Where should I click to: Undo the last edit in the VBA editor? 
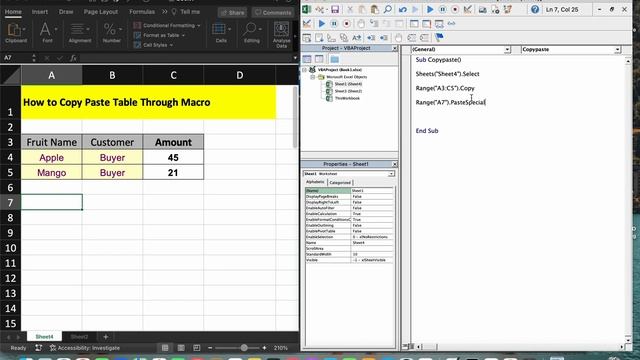[x=403, y=9]
